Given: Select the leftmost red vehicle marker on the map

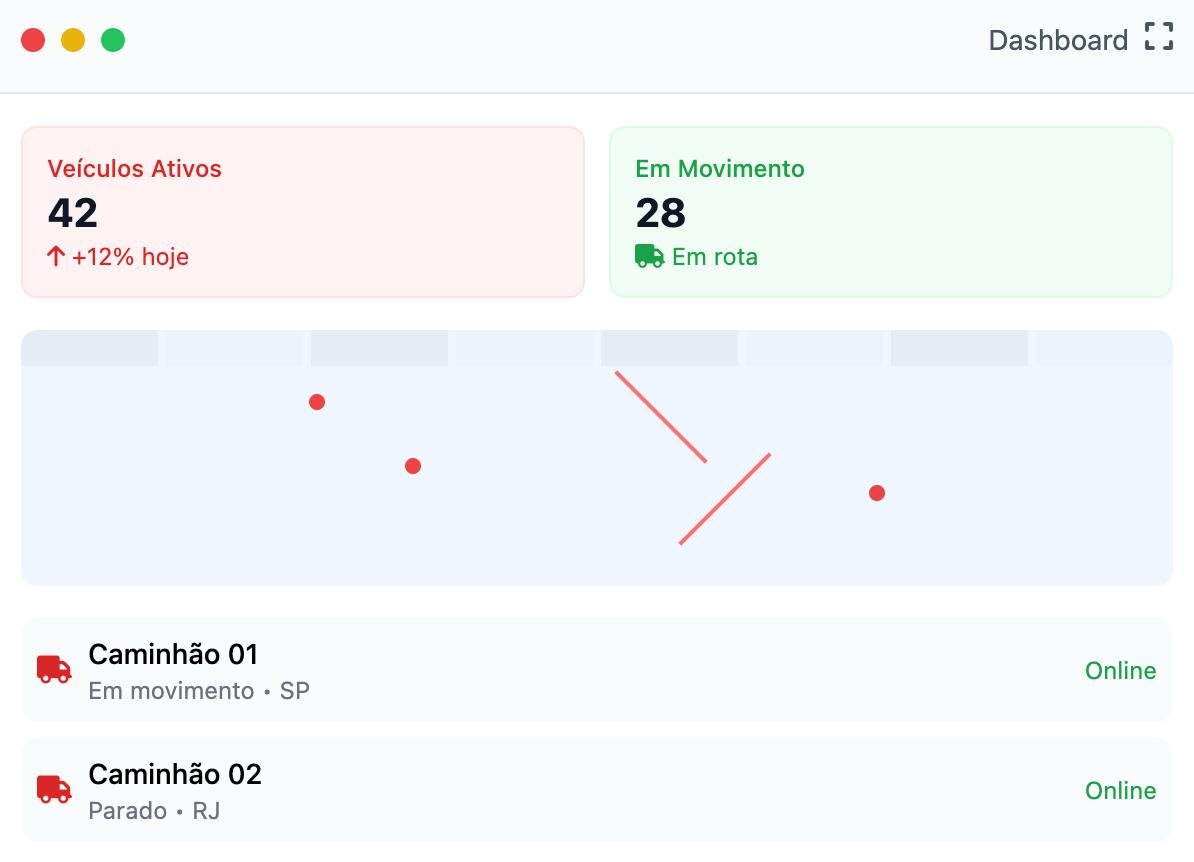Looking at the screenshot, I should 317,402.
